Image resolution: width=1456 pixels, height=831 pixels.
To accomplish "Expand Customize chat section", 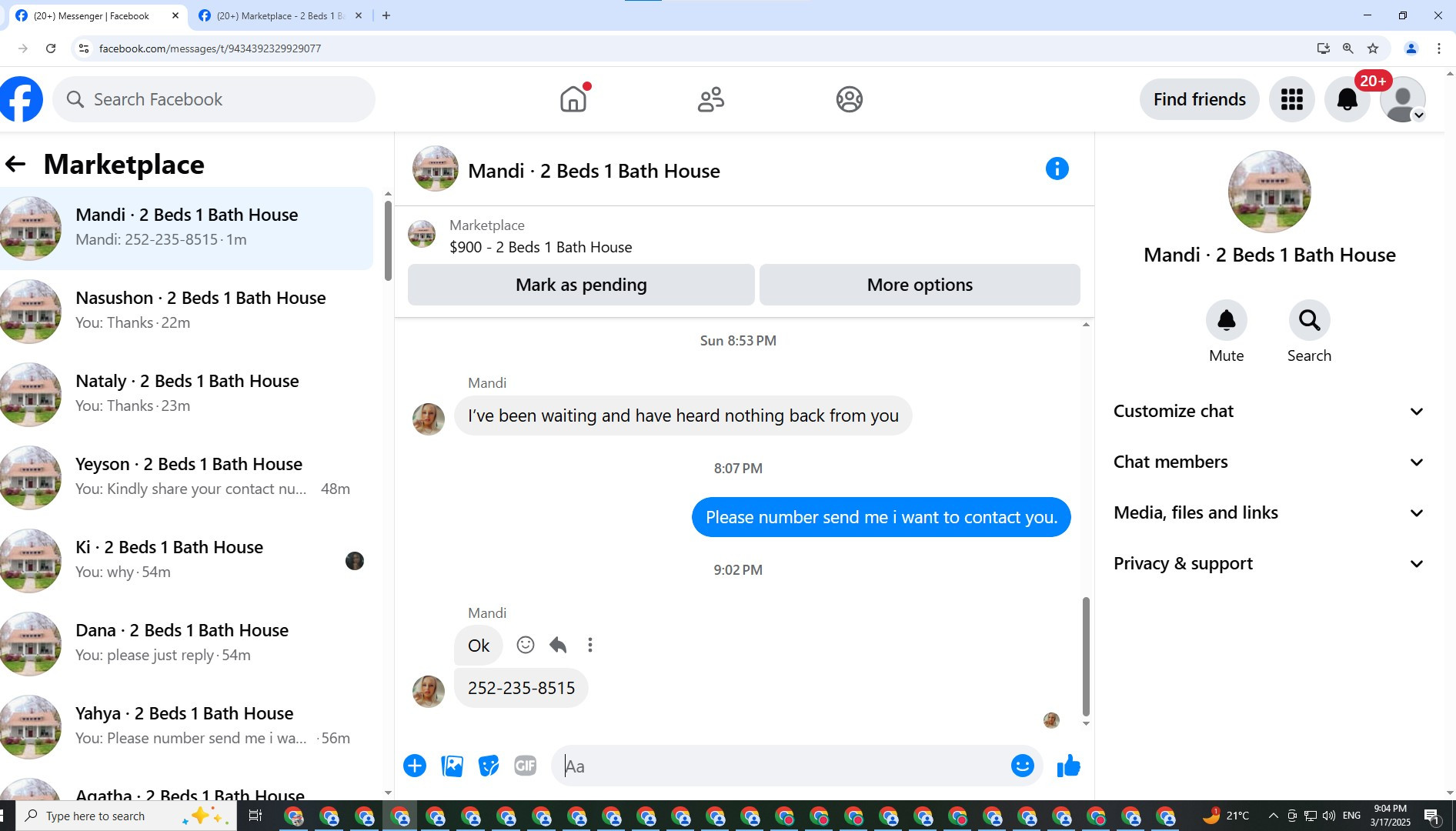I will click(1269, 411).
